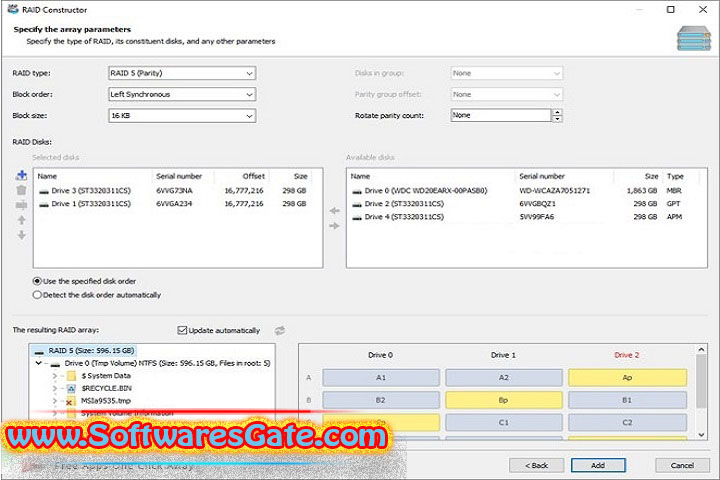Click the trash delete disk icon
Image resolution: width=720 pixels, height=480 pixels.
pos(21,190)
